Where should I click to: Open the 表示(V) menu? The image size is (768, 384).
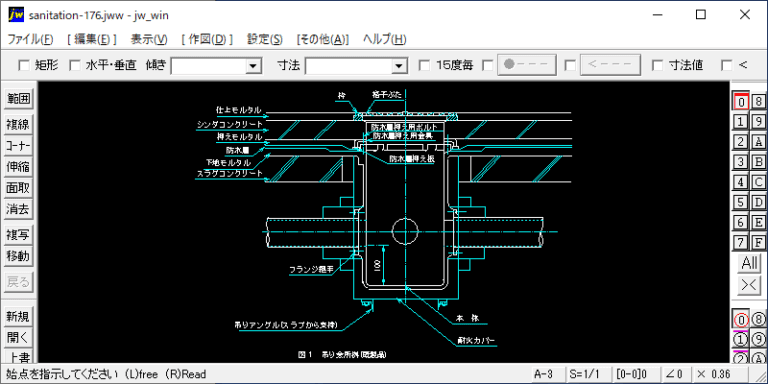click(149, 40)
